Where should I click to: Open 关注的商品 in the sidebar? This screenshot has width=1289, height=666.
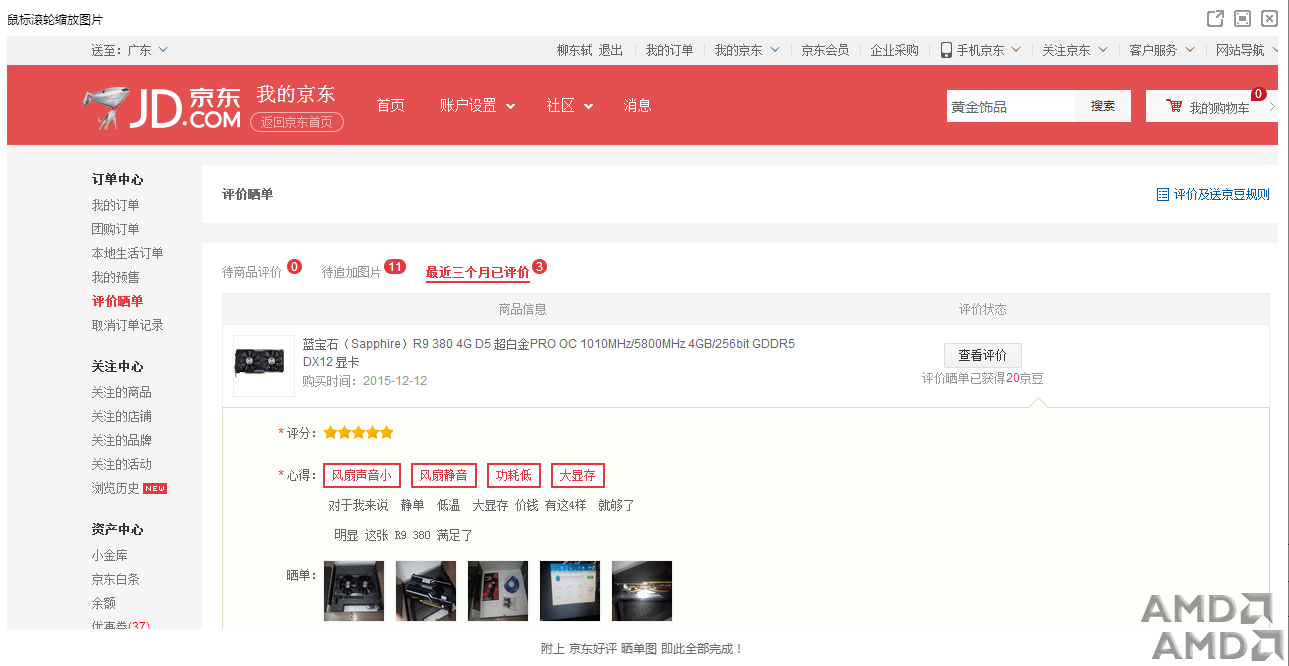[122, 392]
